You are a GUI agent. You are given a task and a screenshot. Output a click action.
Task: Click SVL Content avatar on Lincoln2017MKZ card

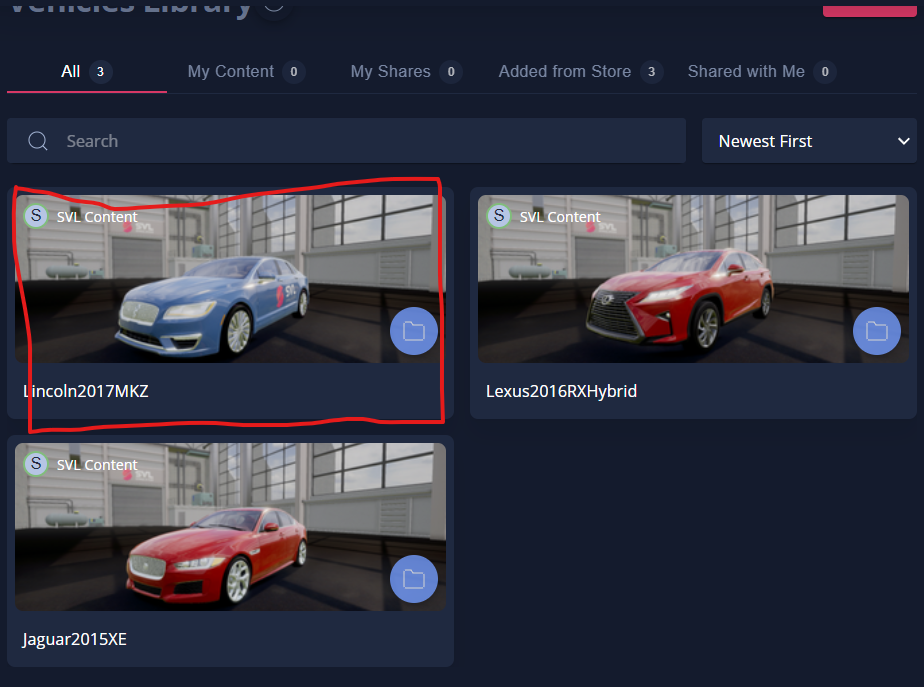(36, 216)
